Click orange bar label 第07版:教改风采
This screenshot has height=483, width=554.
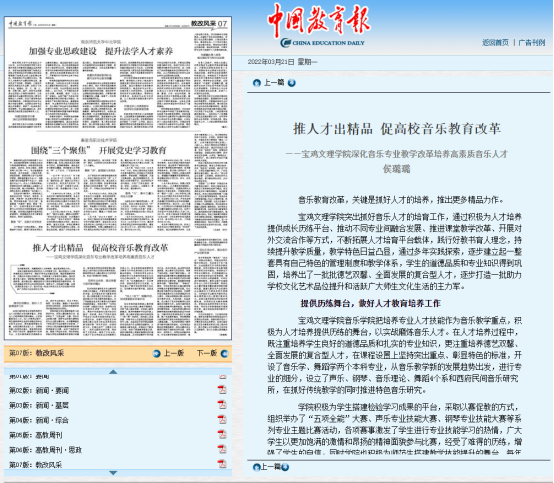[36, 353]
